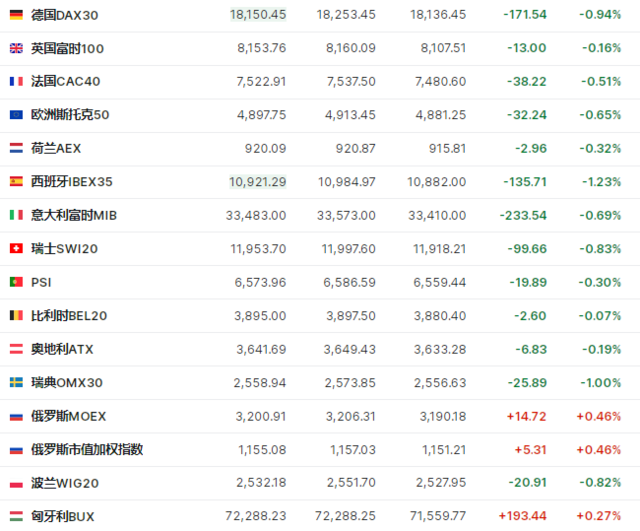Click the French flag icon beside 法国CAC40

pos(16,82)
